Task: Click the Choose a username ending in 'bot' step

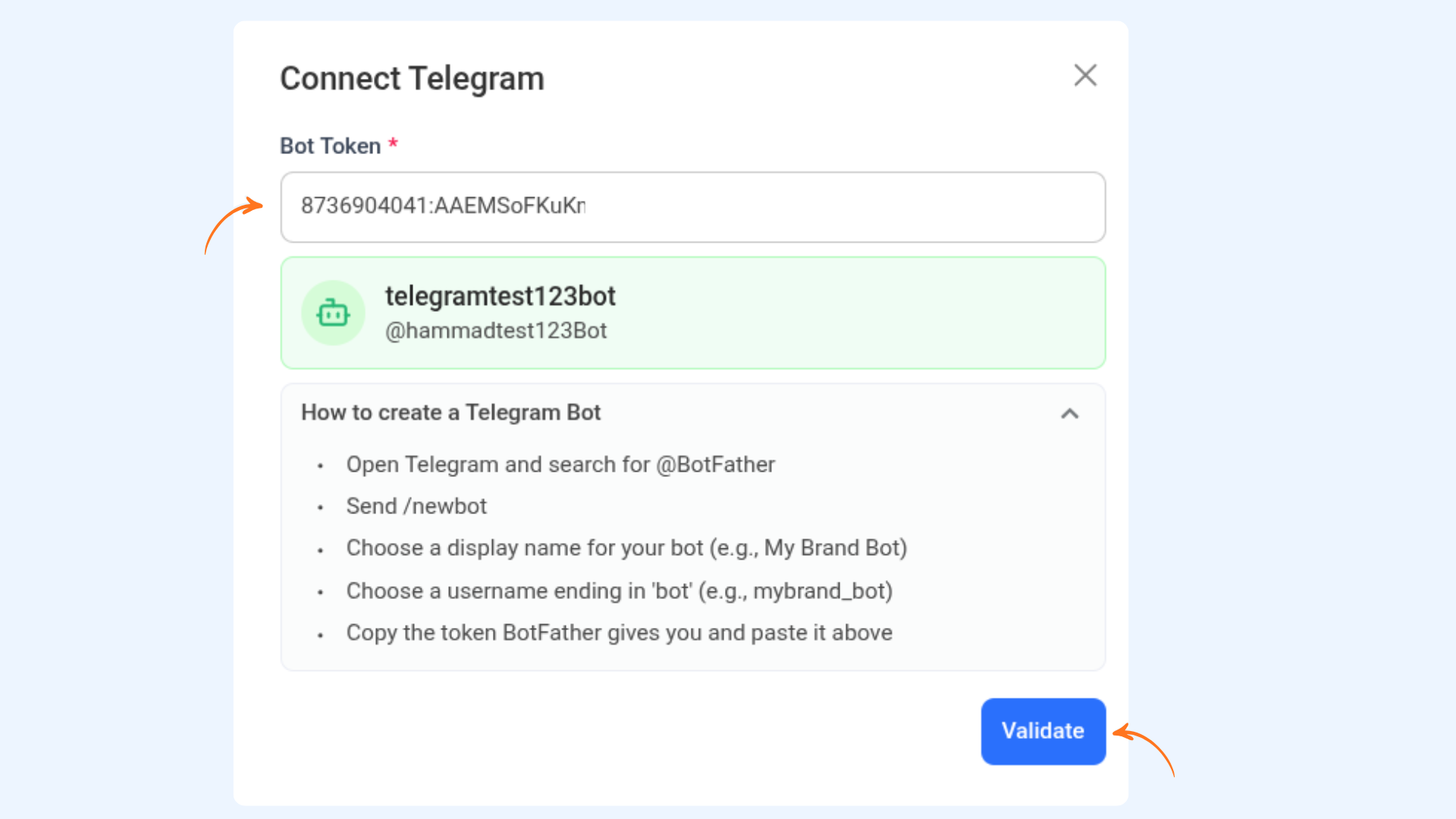Action: click(x=619, y=591)
